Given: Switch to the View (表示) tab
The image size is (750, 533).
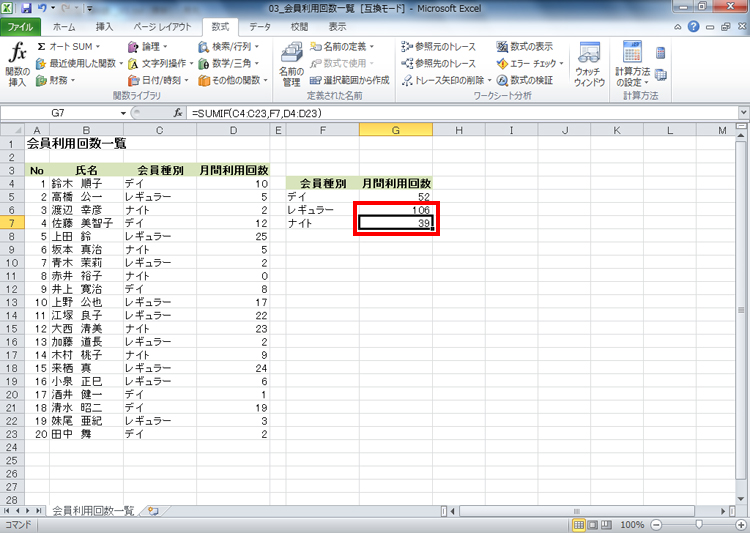Looking at the screenshot, I should [x=337, y=27].
